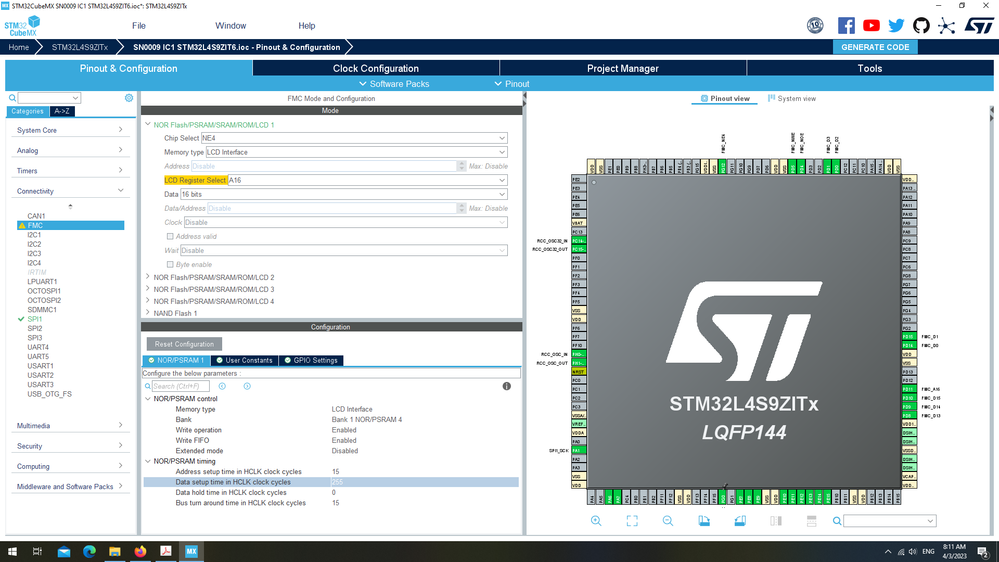Expand NOR Flash/PSRAM/SRAM/ROM/LCD 3
The width and height of the screenshot is (999, 562).
(148, 289)
